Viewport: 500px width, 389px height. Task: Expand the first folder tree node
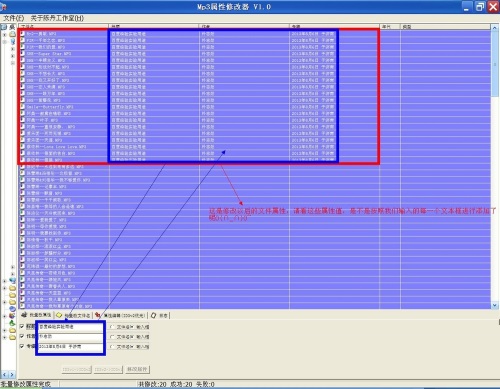tap(5, 34)
